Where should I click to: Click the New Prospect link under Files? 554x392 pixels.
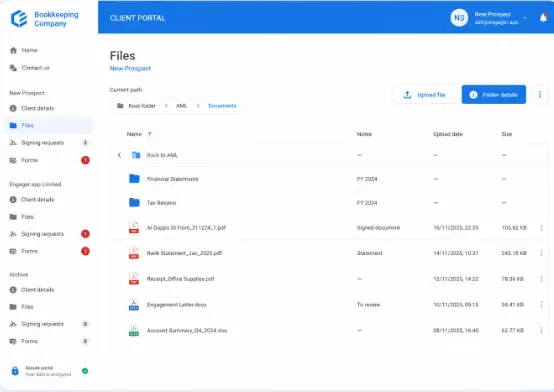pos(130,69)
